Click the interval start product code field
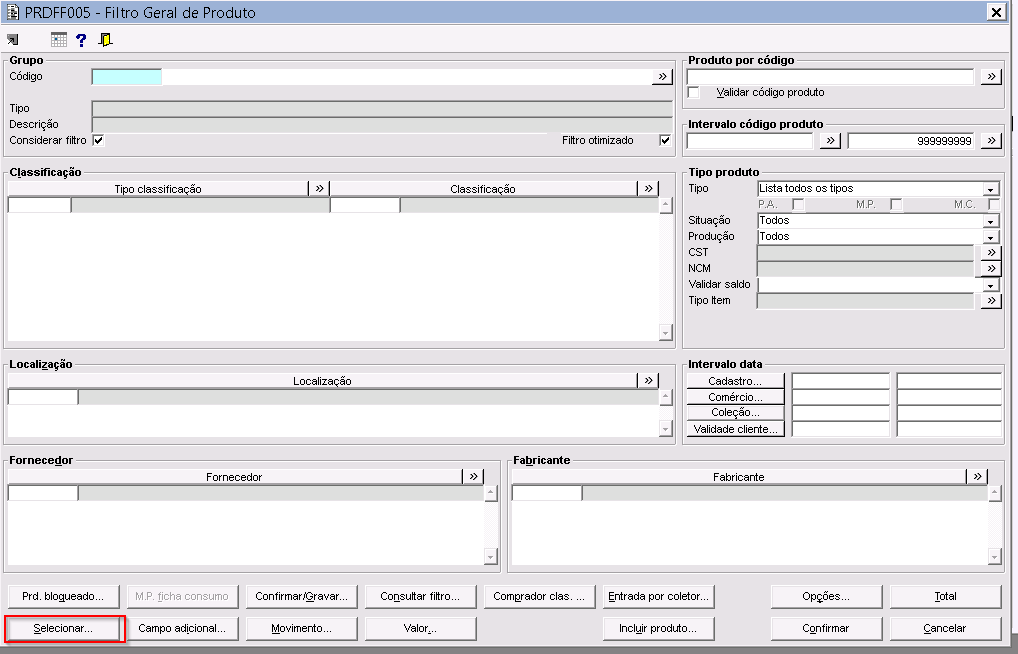 750,140
